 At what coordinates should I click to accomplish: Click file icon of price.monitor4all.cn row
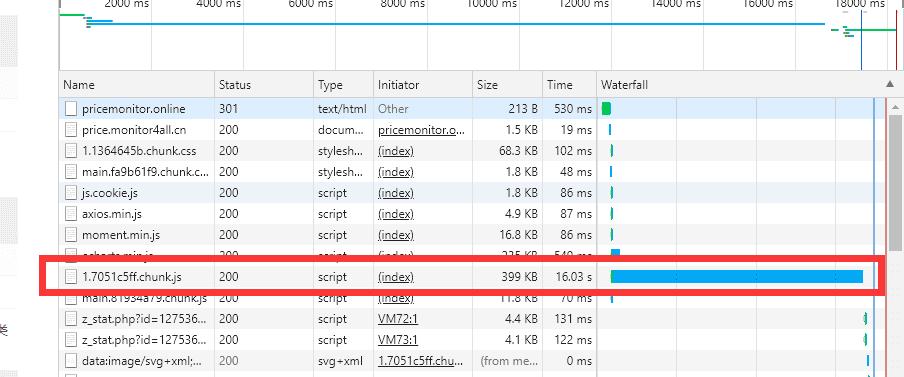pos(70,130)
